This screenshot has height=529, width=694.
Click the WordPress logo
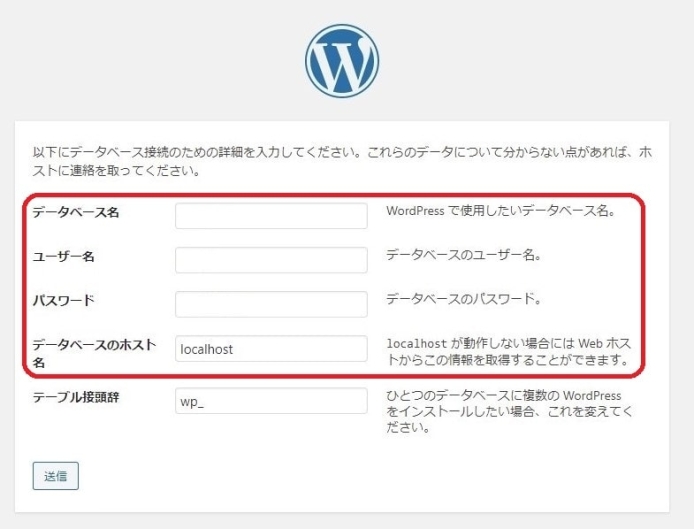(x=342, y=61)
